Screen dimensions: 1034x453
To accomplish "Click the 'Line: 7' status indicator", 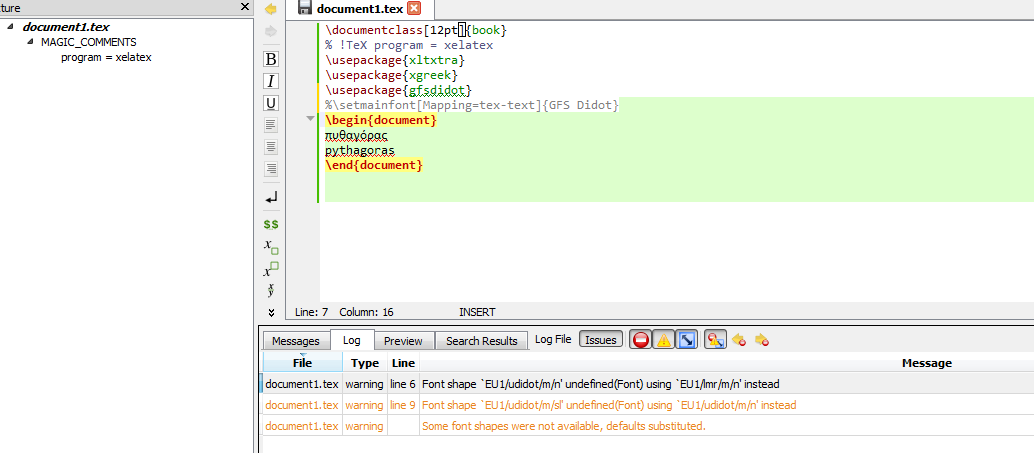I will [311, 313].
